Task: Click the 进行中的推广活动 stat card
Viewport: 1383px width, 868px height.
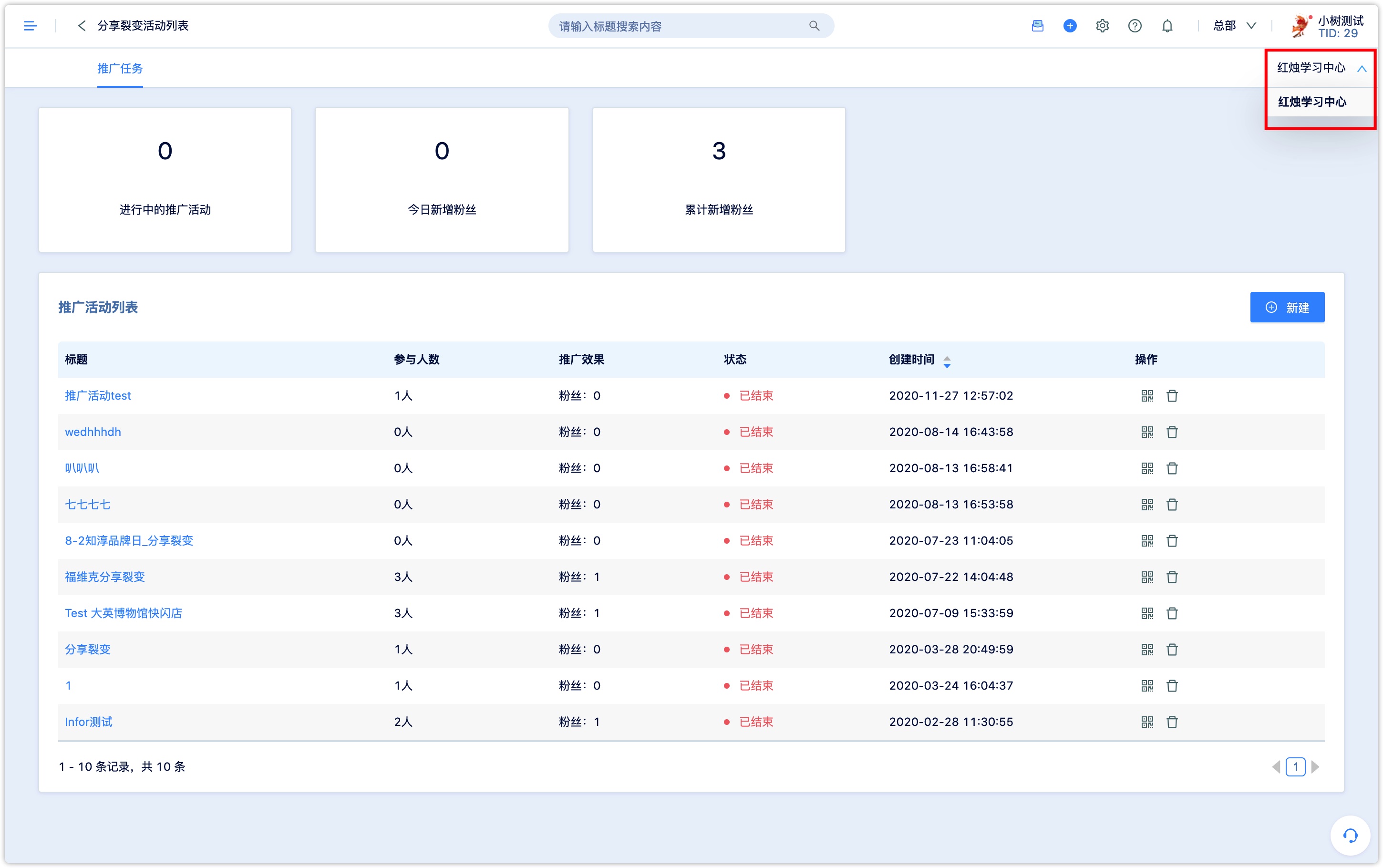Action: pos(165,180)
